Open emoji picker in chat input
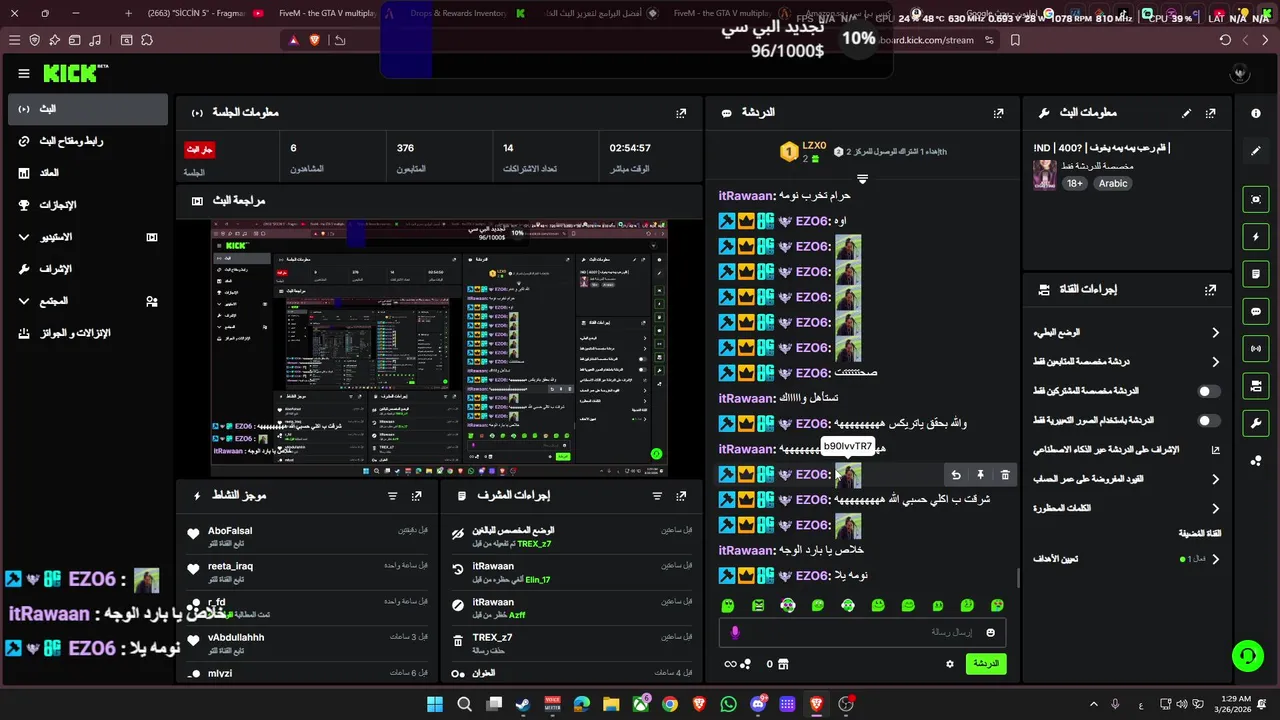The width and height of the screenshot is (1280, 720). click(x=991, y=632)
